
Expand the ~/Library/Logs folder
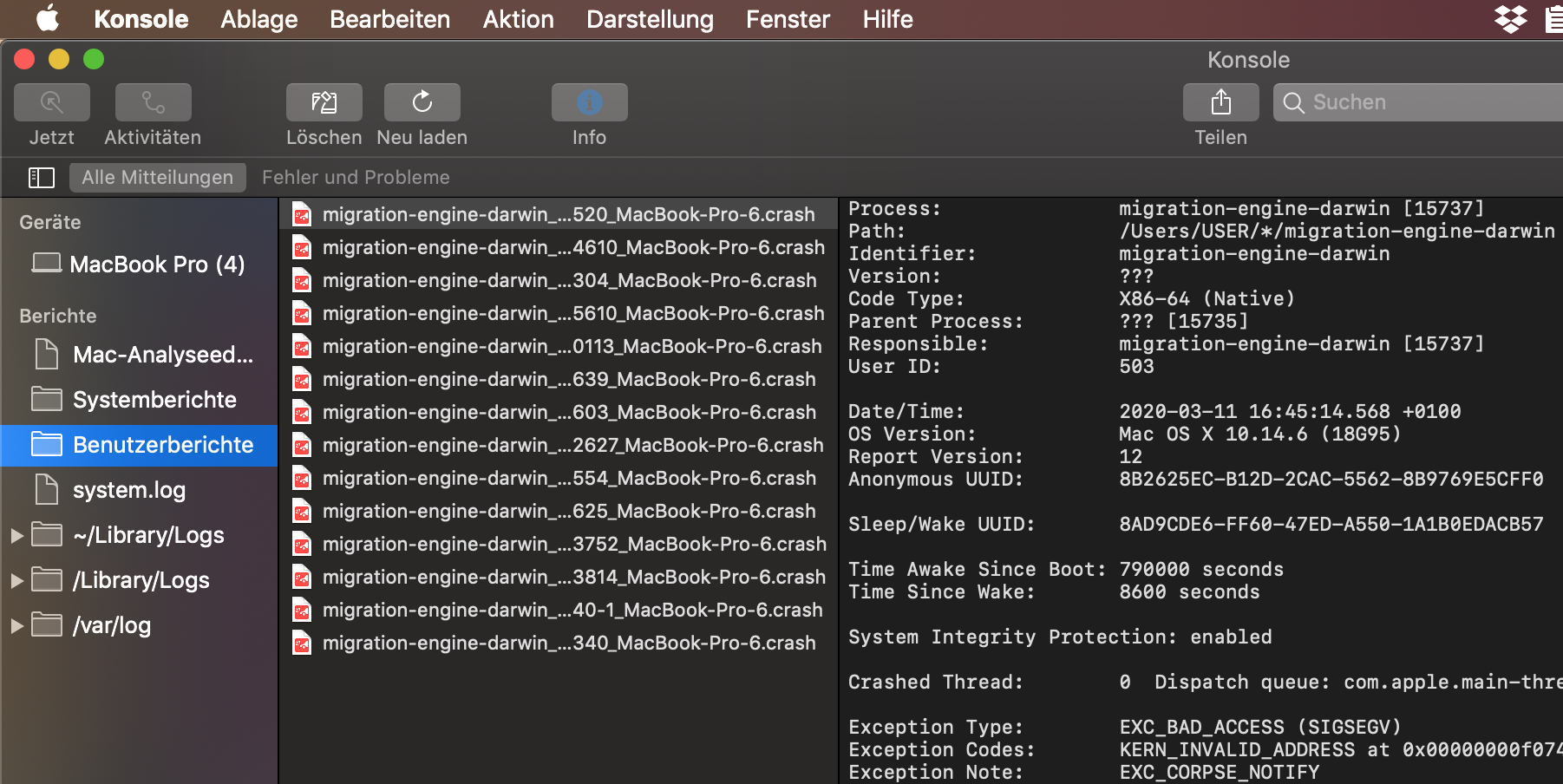[x=16, y=535]
